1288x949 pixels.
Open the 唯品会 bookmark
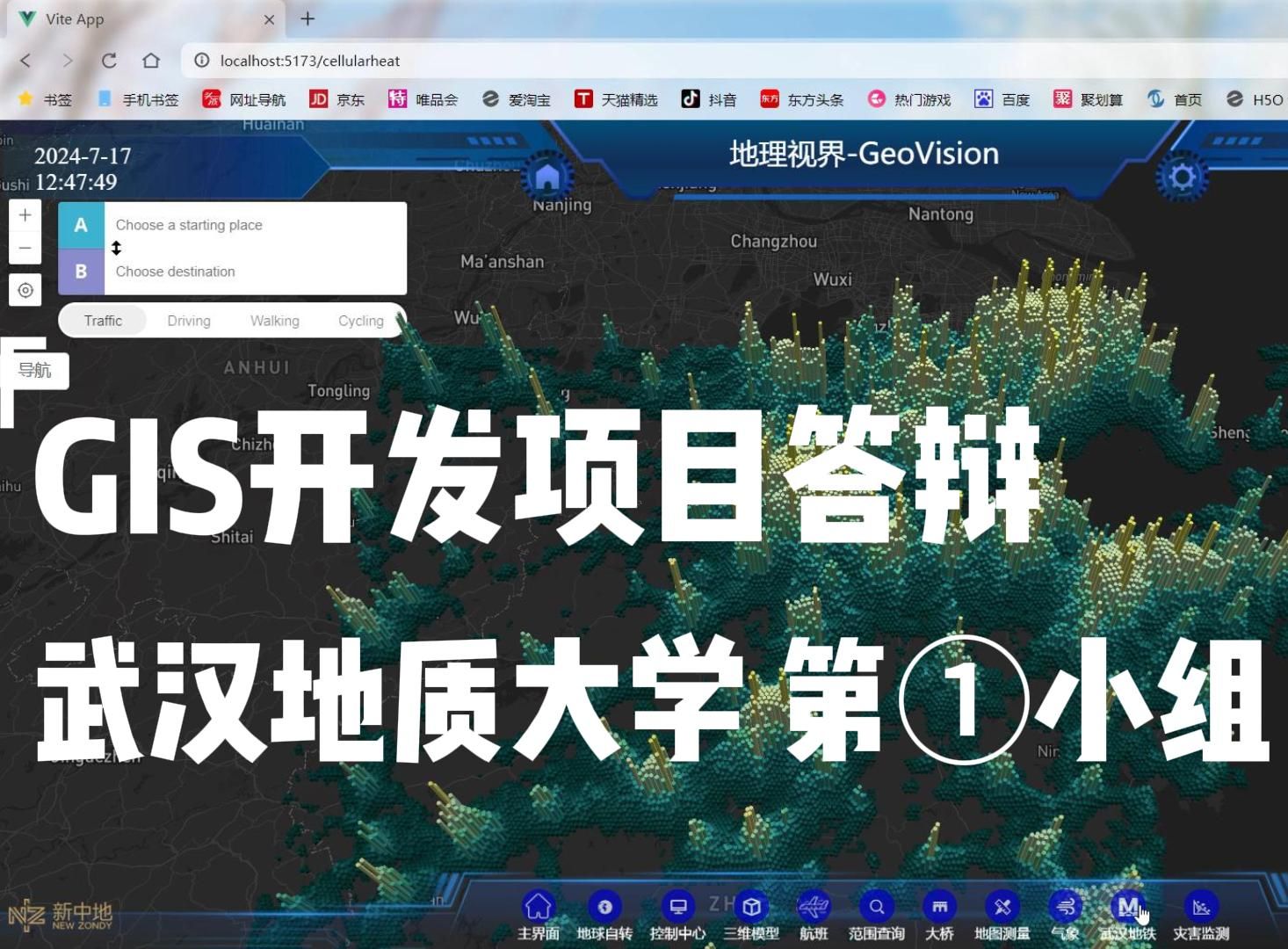[x=423, y=99]
